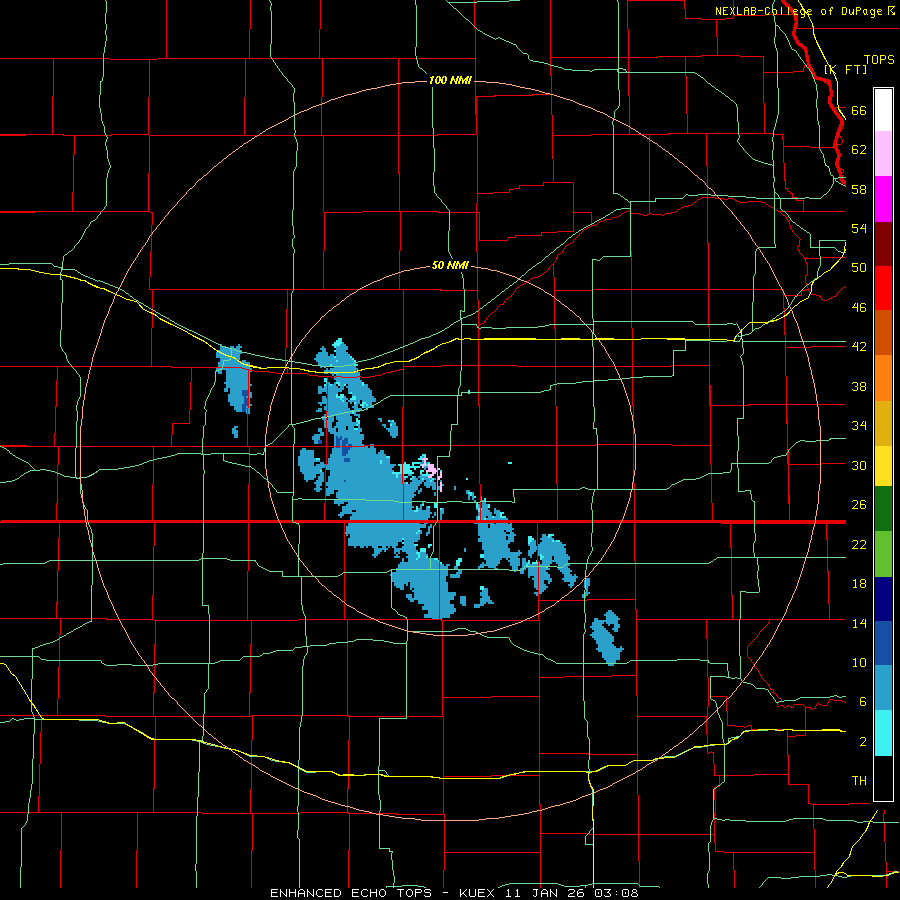Image resolution: width=900 pixels, height=900 pixels.
Task: Select the bright red legend swatch below 50
Action: [883, 289]
